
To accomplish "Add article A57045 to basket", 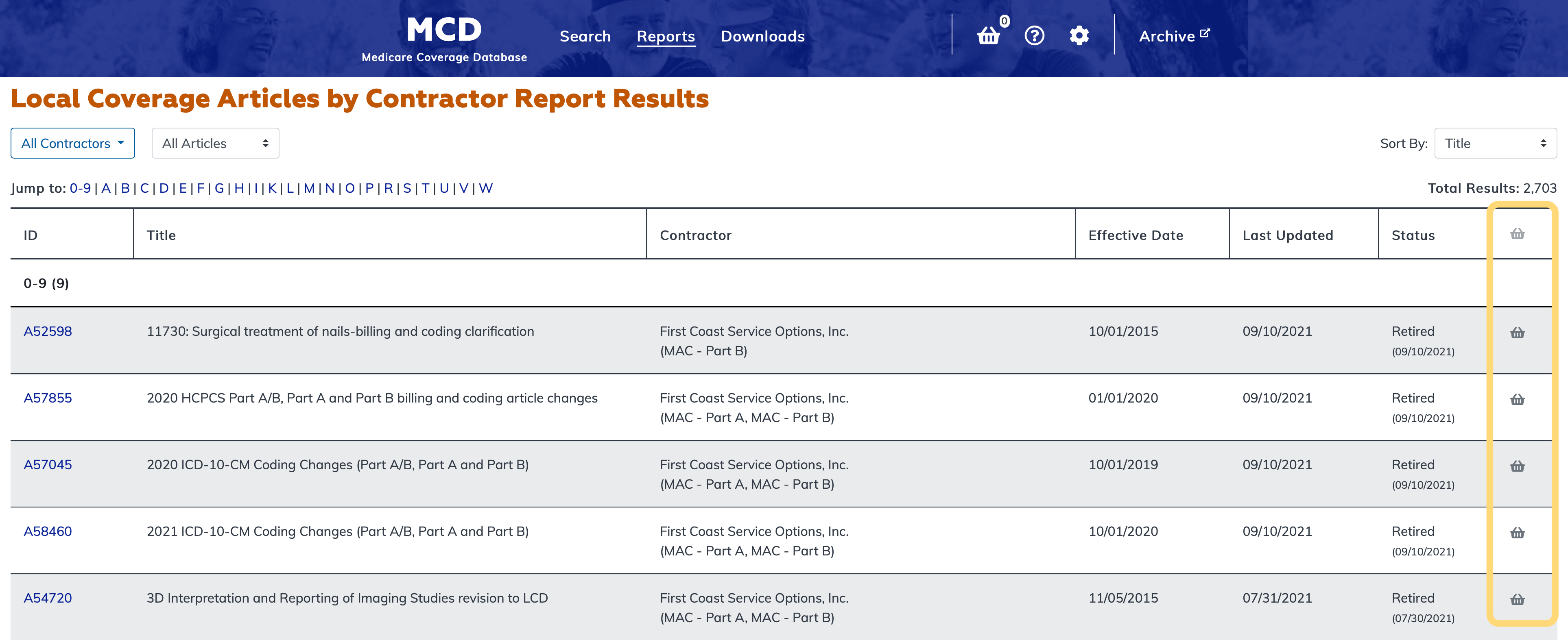I will pyautogui.click(x=1517, y=467).
